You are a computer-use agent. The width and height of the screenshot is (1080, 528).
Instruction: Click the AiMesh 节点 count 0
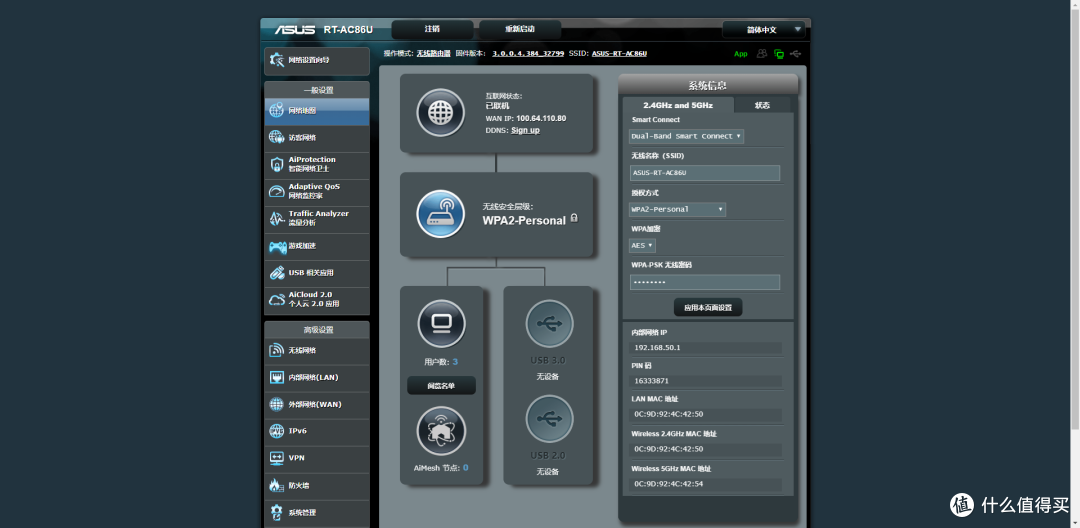[465, 467]
